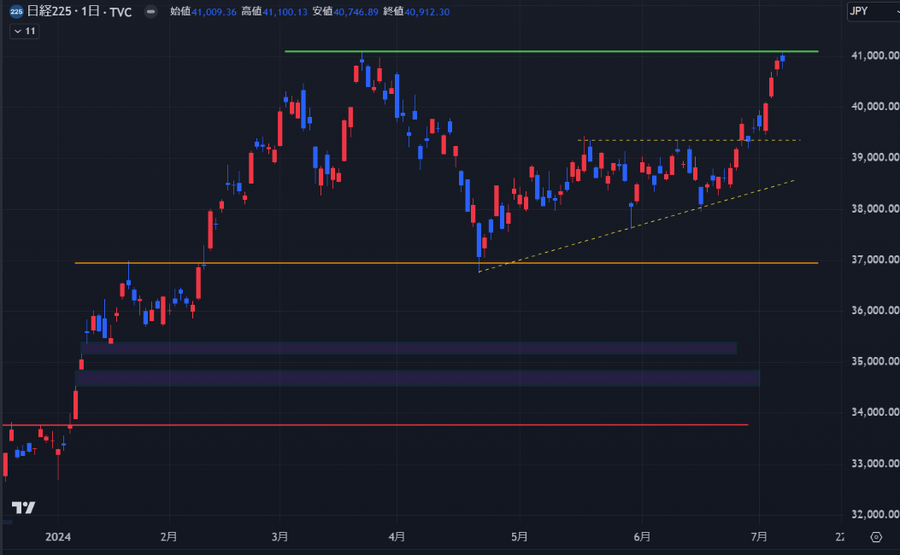The height and width of the screenshot is (555, 900).
Task: Open chart settings via the gear icon
Action: click(x=876, y=537)
